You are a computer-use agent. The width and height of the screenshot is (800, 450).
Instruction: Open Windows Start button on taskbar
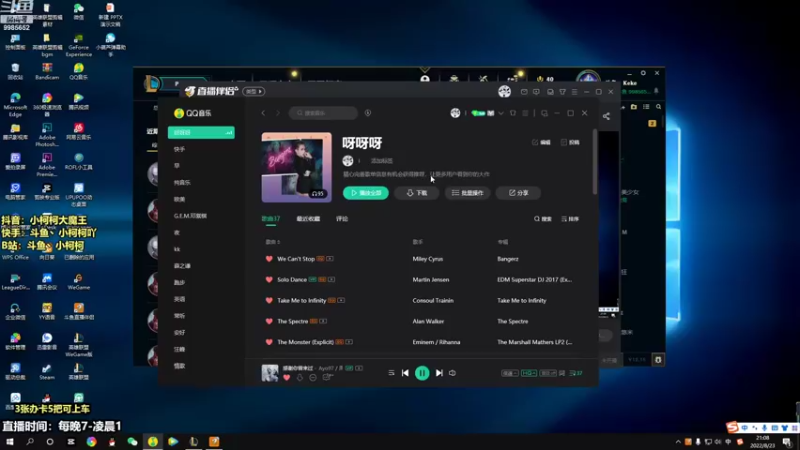pos(10,441)
